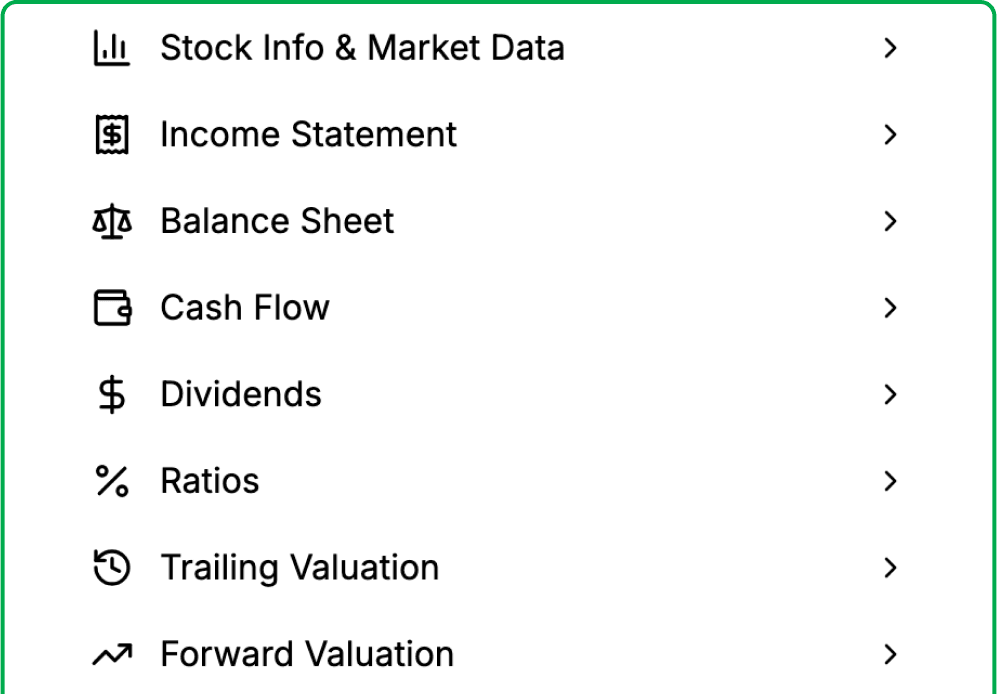Click the percent icon for Ratios

pos(112,481)
